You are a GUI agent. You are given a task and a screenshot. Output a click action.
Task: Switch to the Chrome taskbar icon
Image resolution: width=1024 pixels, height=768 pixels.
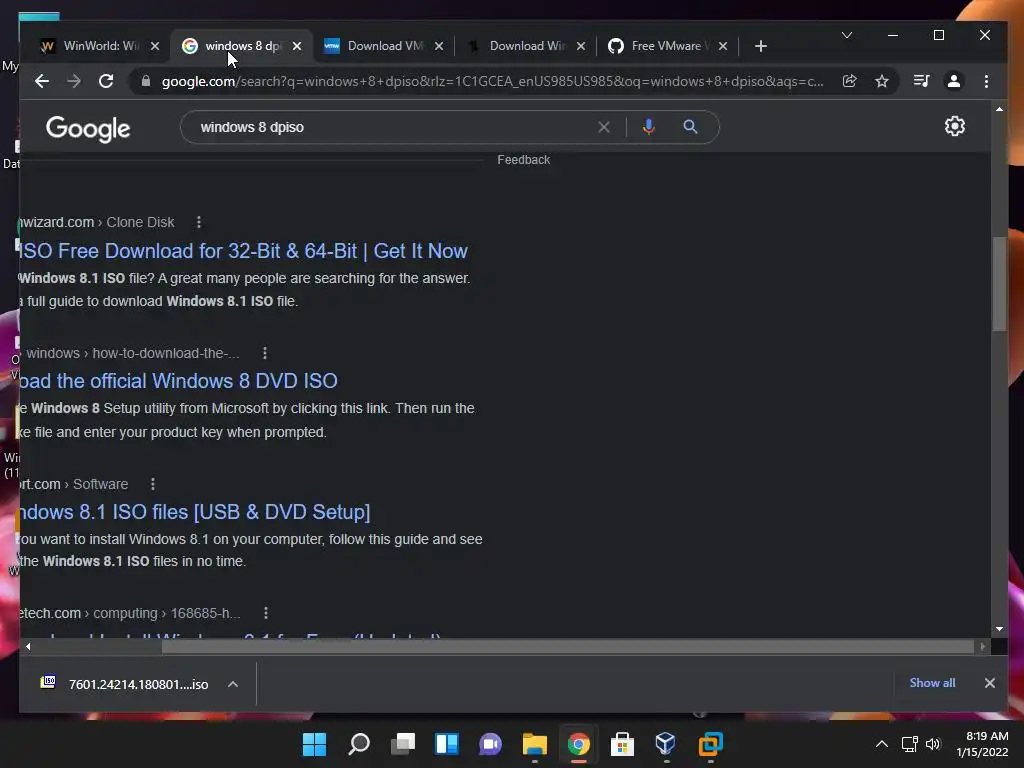(578, 744)
